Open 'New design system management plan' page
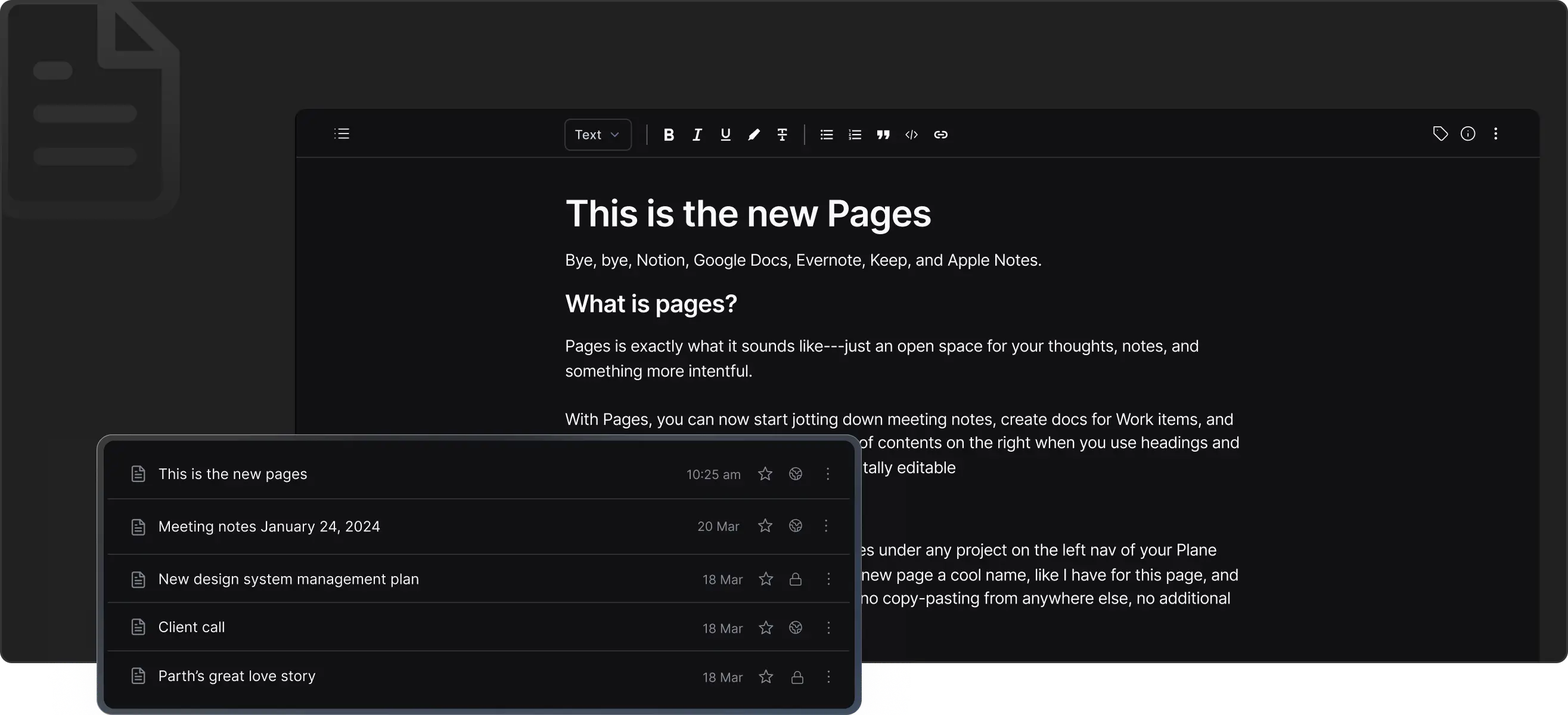This screenshot has height=715, width=1568. [x=288, y=579]
